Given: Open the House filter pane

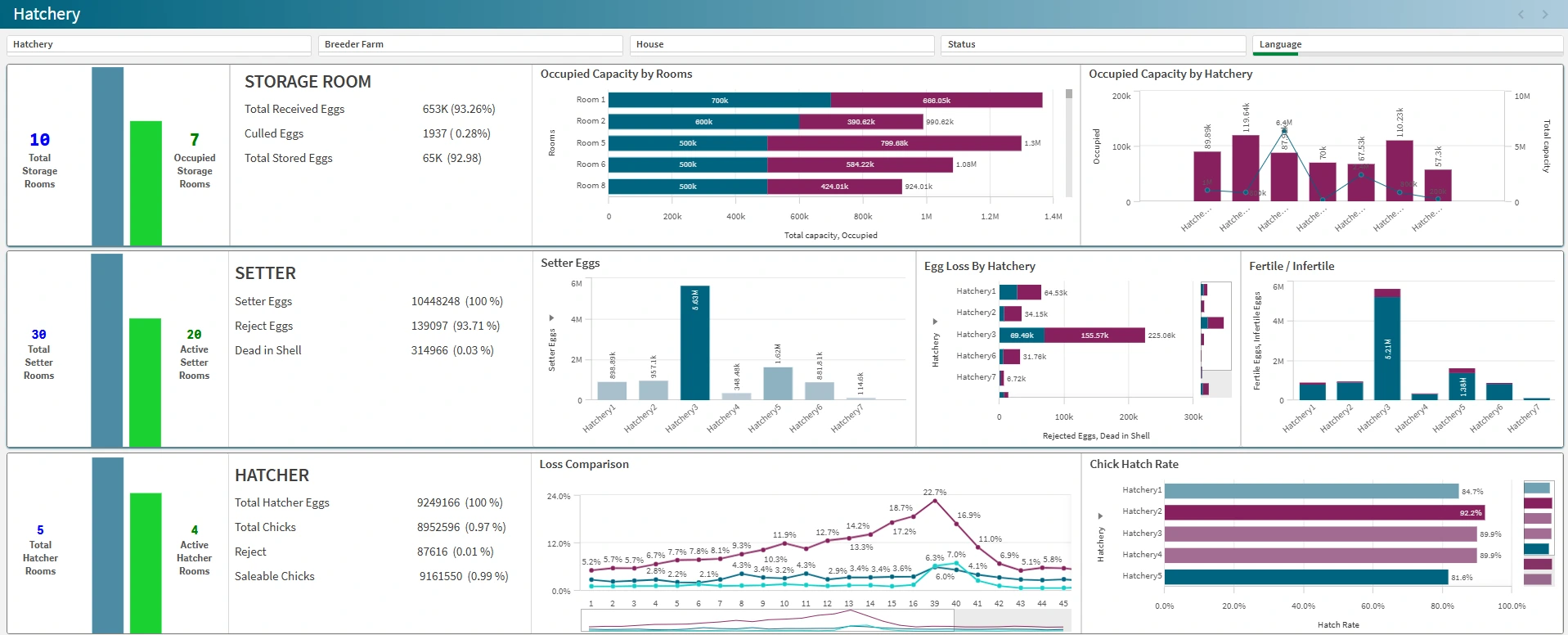Looking at the screenshot, I should (782, 44).
